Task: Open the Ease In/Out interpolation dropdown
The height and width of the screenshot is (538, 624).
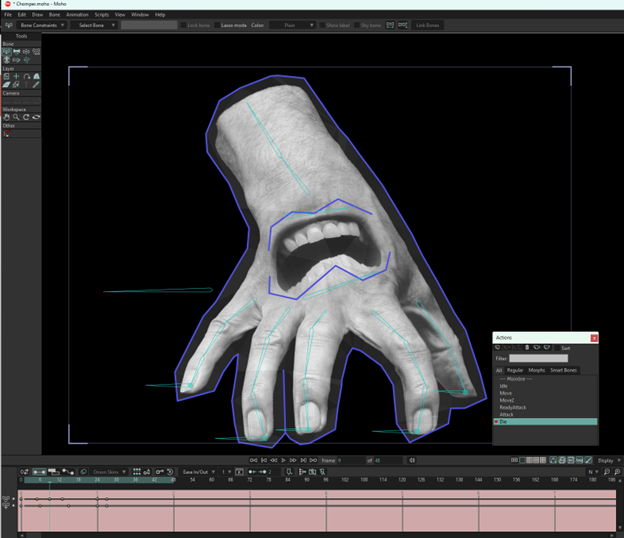Action: (x=198, y=472)
